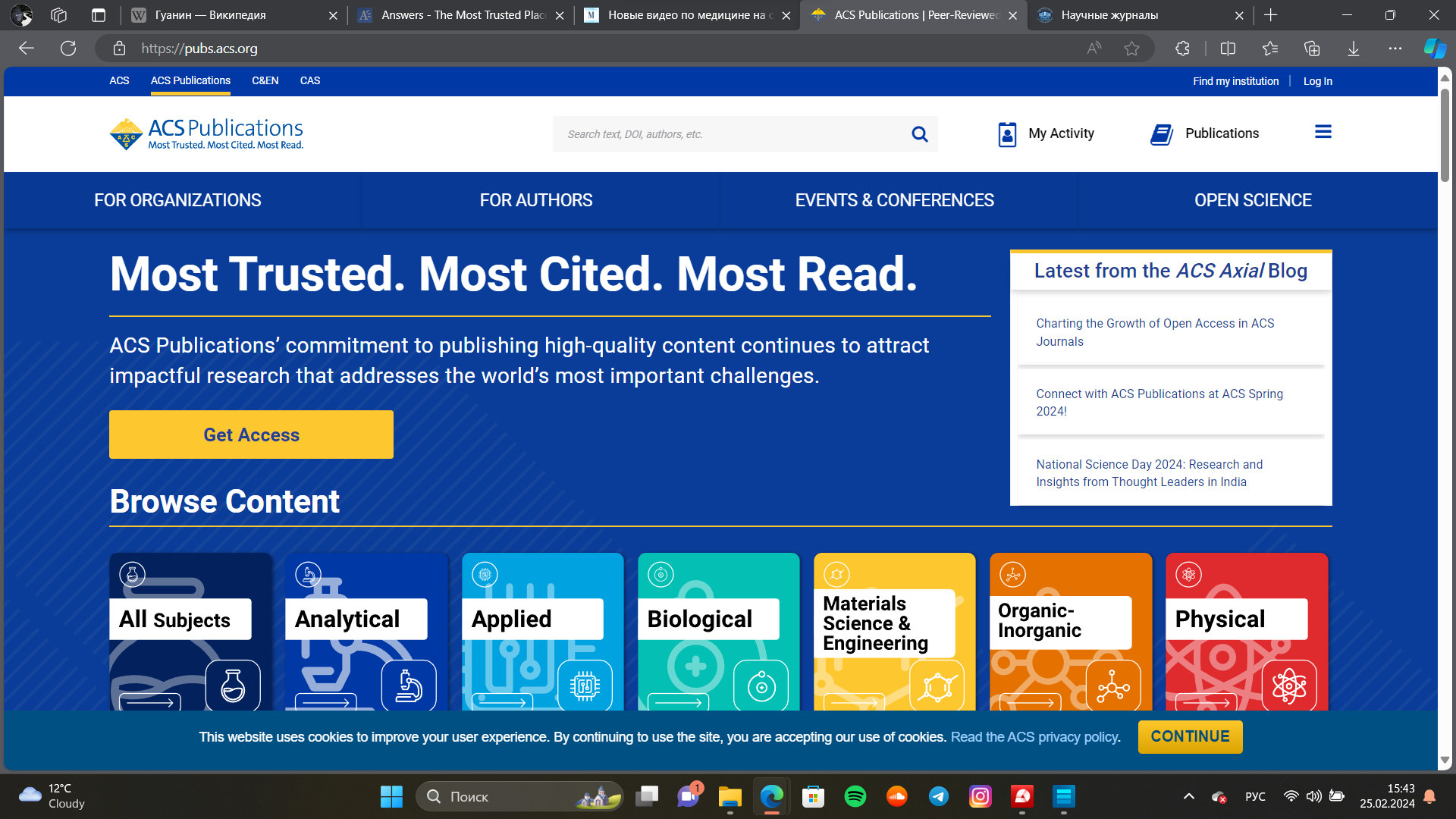Open browser workspaces icon
Image resolution: width=1456 pixels, height=819 pixels.
pyautogui.click(x=59, y=15)
